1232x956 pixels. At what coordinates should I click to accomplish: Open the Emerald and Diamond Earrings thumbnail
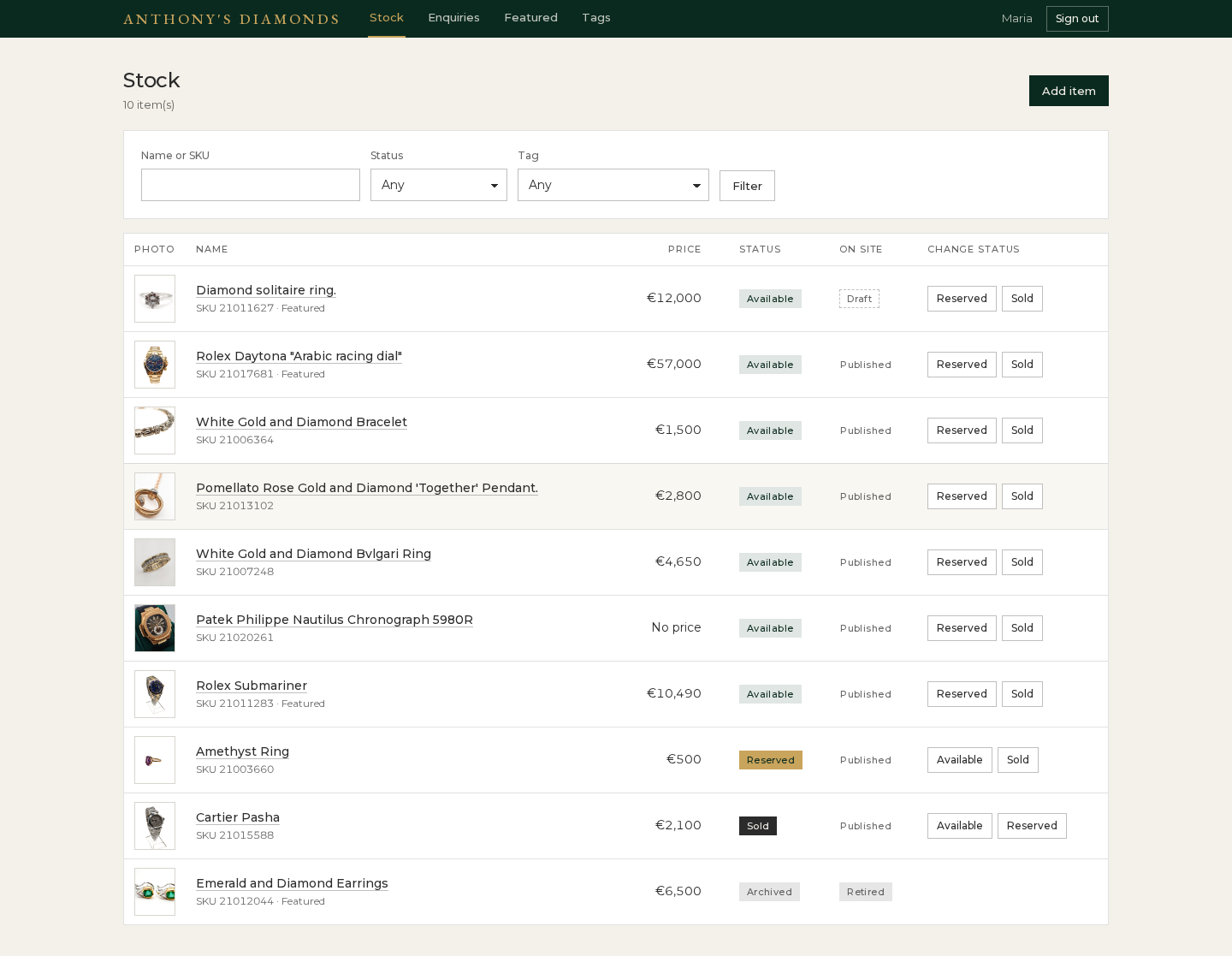[x=155, y=892]
